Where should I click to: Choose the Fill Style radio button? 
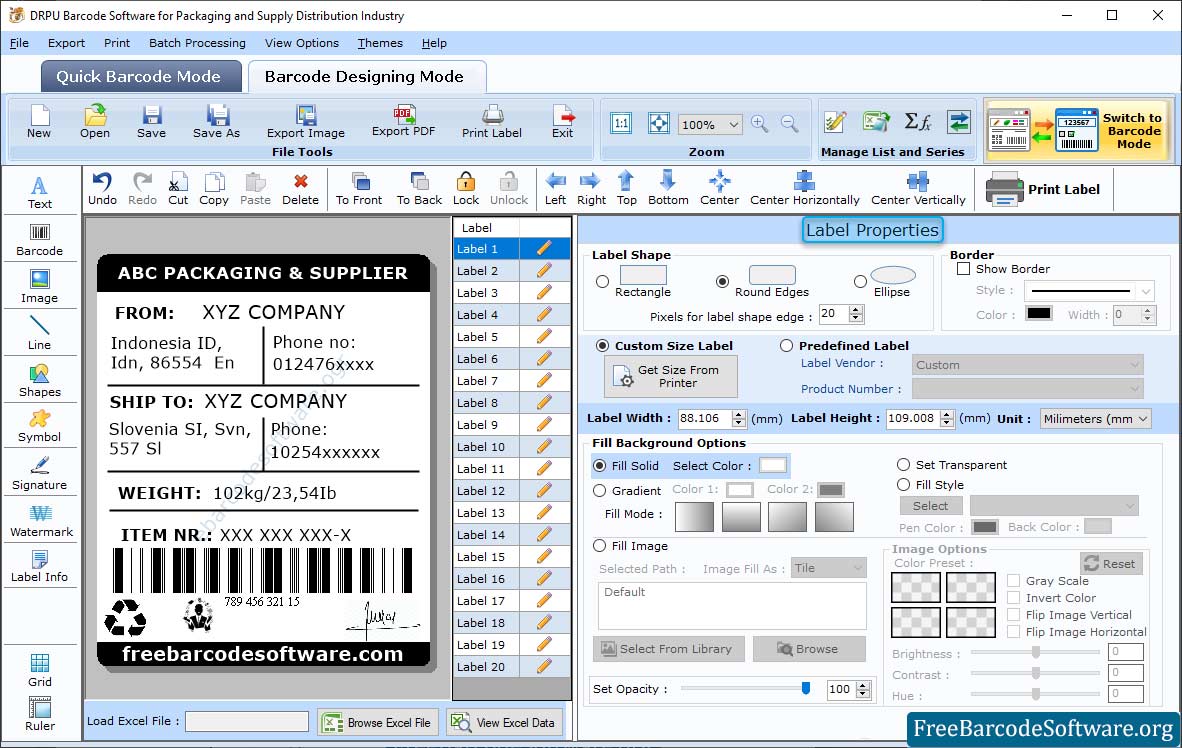pyautogui.click(x=903, y=485)
